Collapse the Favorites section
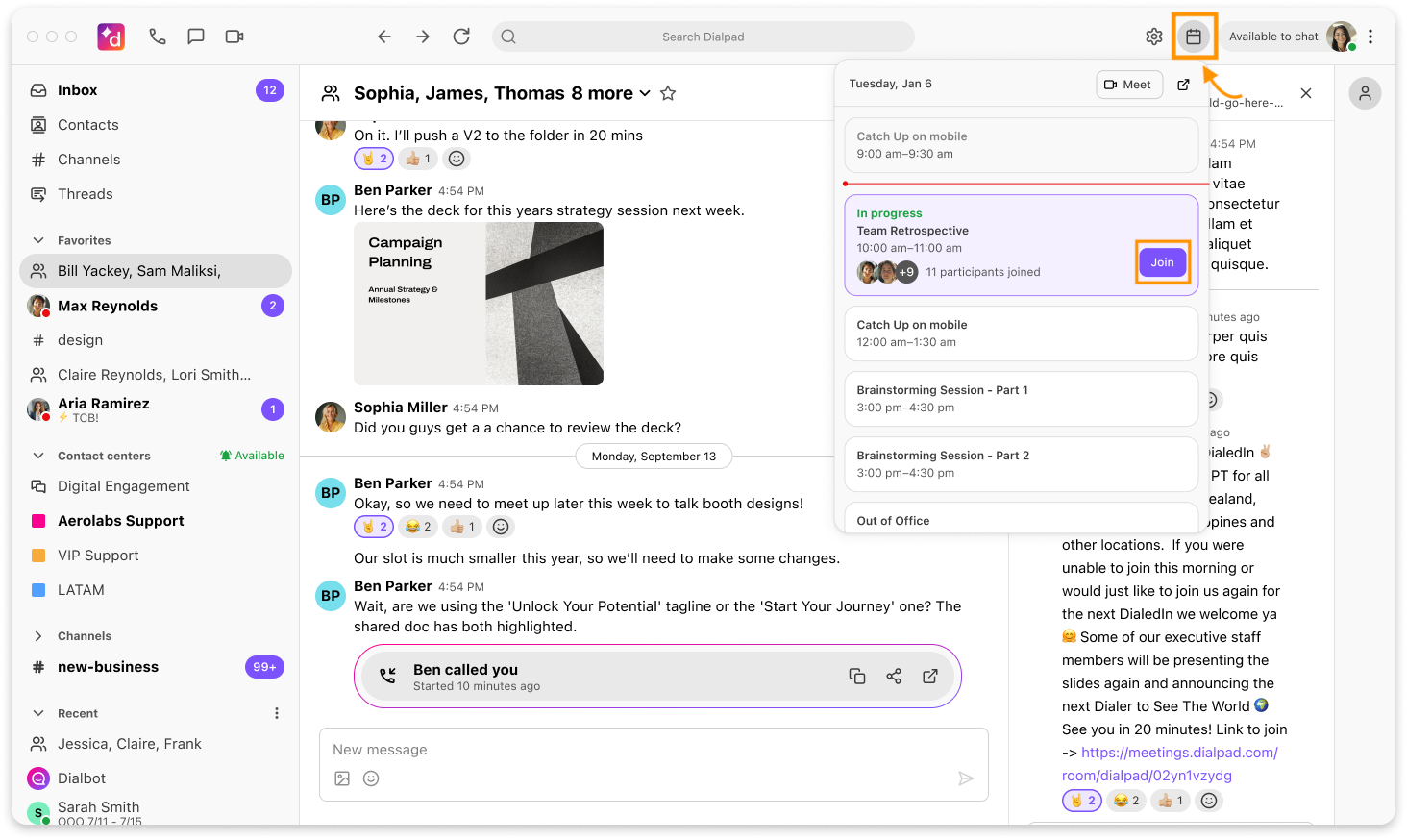 click(38, 240)
